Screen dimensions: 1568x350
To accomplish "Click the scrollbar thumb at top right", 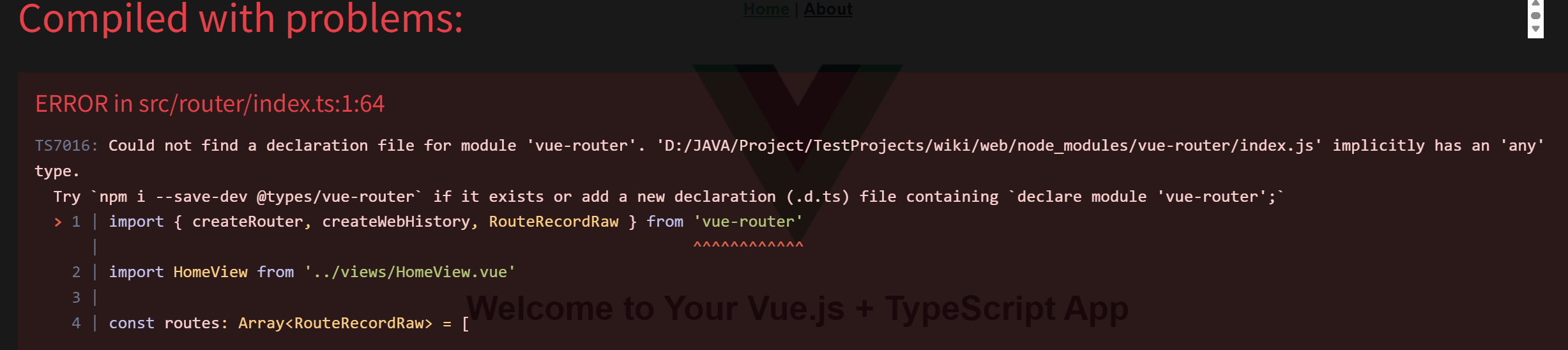I will [1535, 15].
